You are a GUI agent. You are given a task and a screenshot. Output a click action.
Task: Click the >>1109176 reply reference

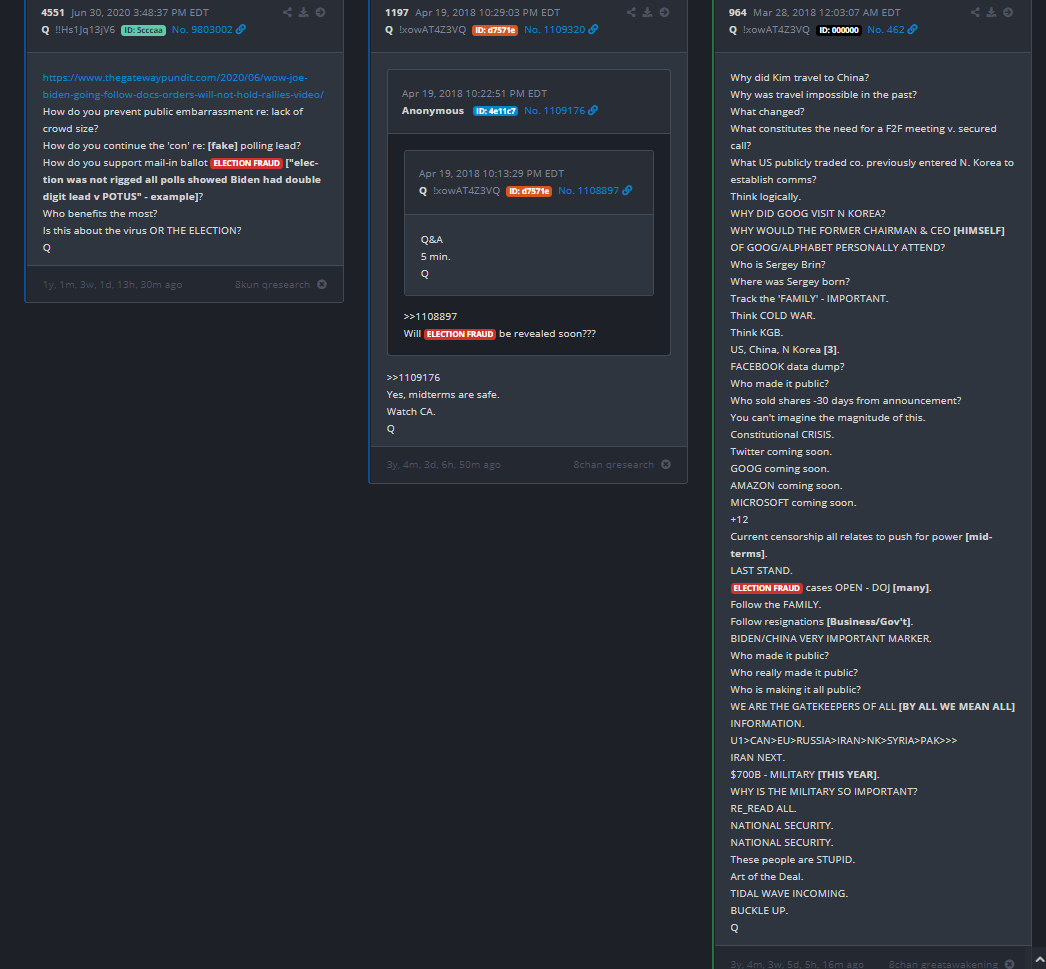[x=414, y=377]
